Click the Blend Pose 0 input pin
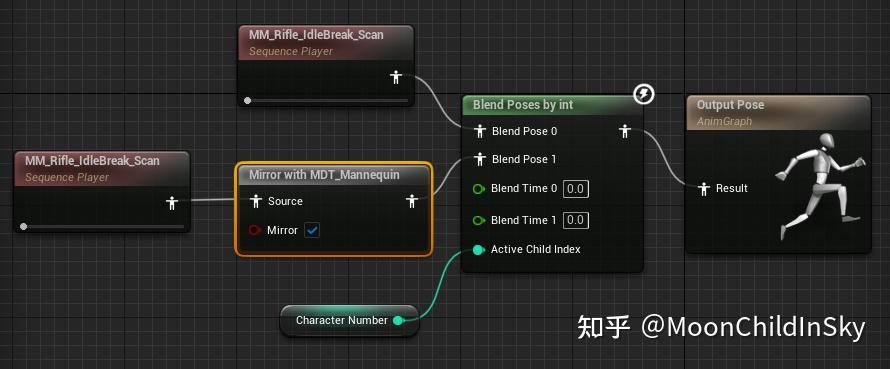Image resolution: width=890 pixels, height=369 pixels. 480,131
